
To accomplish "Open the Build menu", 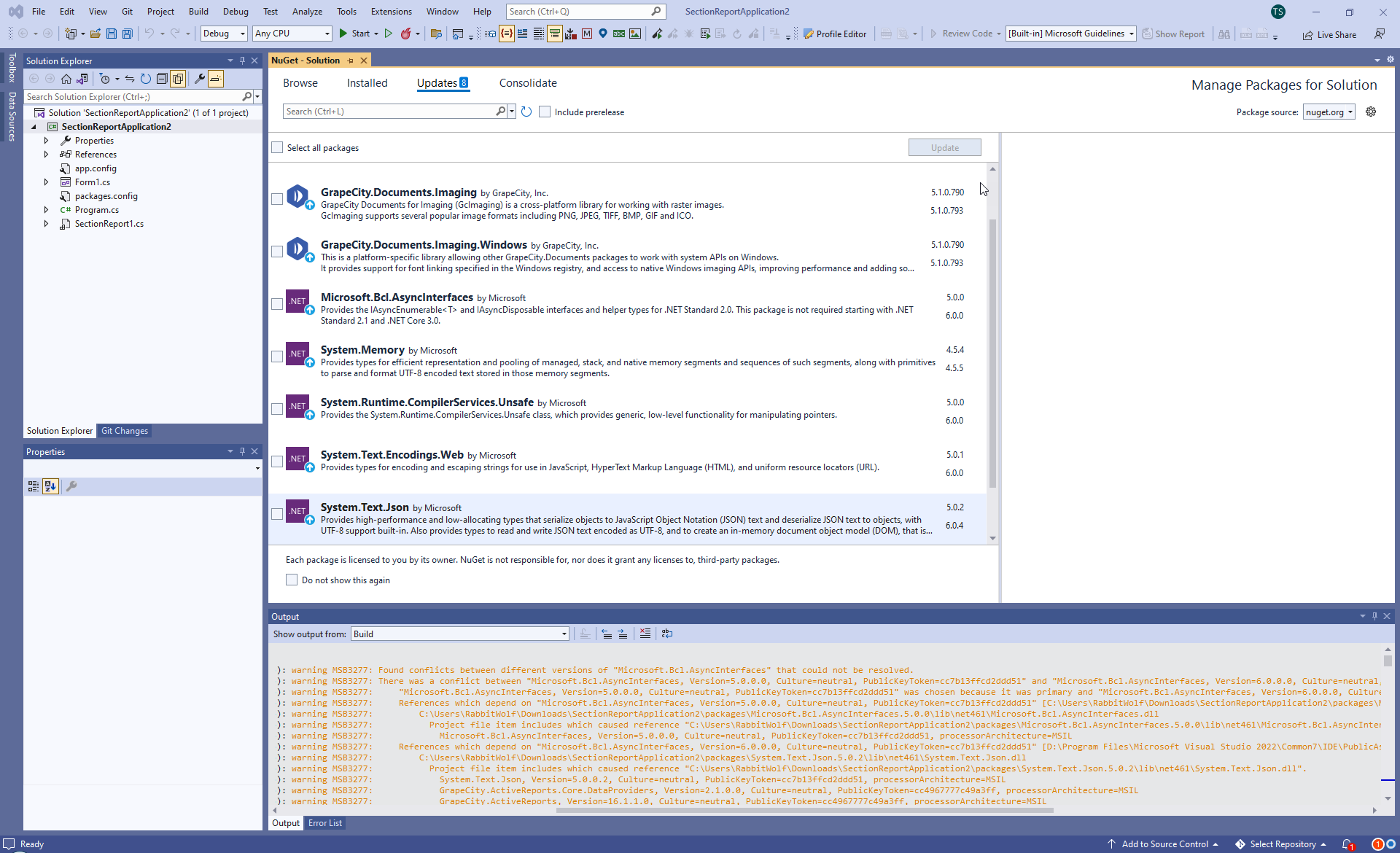I will point(198,11).
